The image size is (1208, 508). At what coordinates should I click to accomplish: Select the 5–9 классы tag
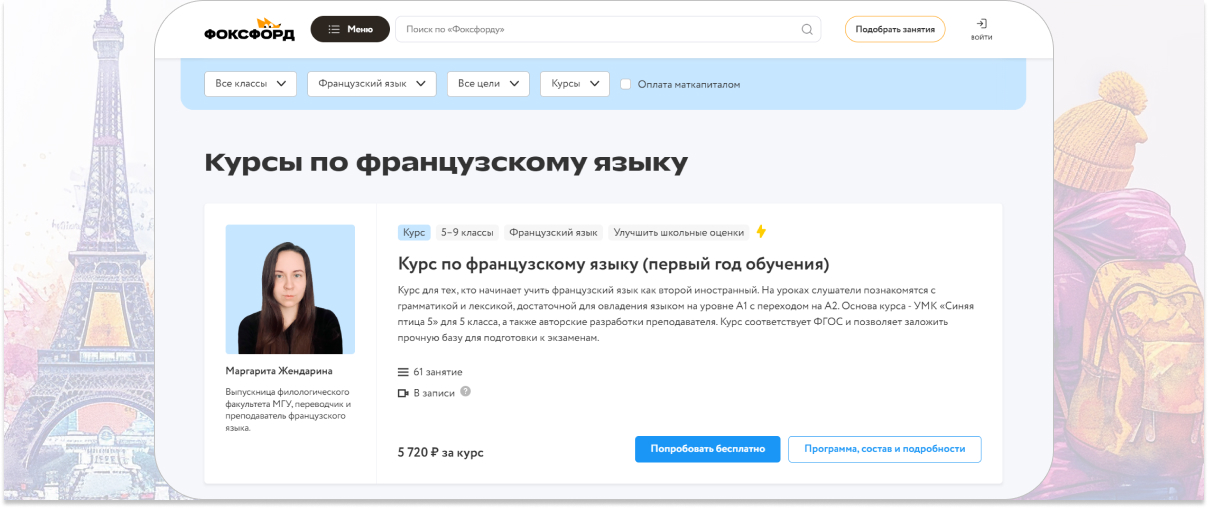point(467,232)
